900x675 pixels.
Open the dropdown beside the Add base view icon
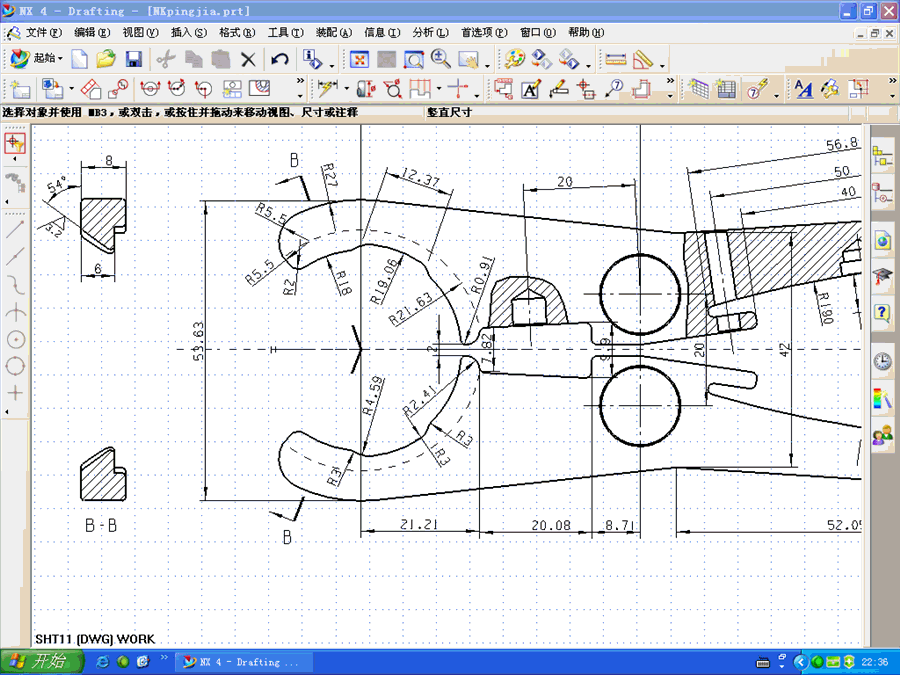point(72,89)
